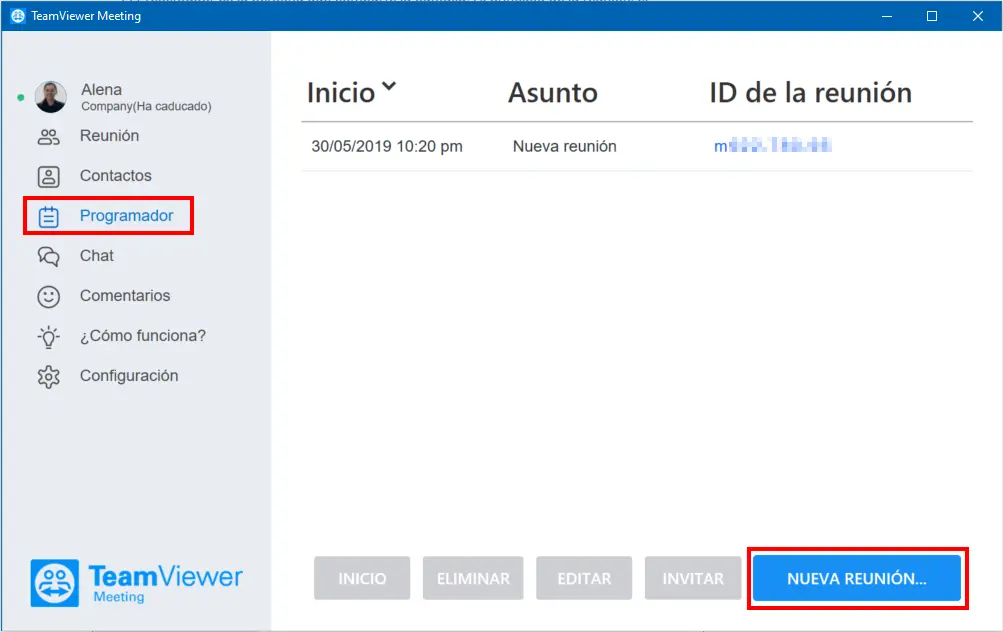Toggle sort arrow next to Inicio
1003x632 pixels.
coord(389,86)
